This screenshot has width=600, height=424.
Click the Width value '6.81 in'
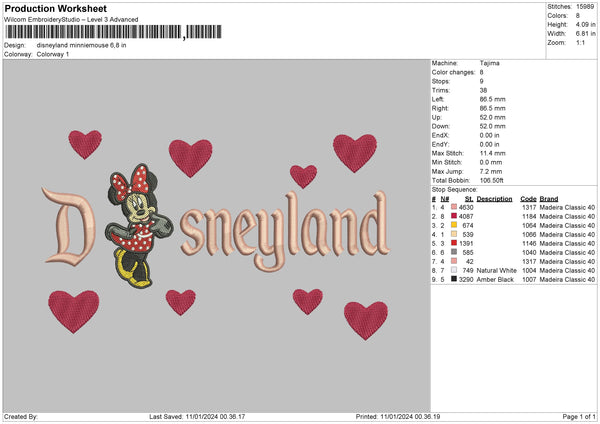(585, 34)
